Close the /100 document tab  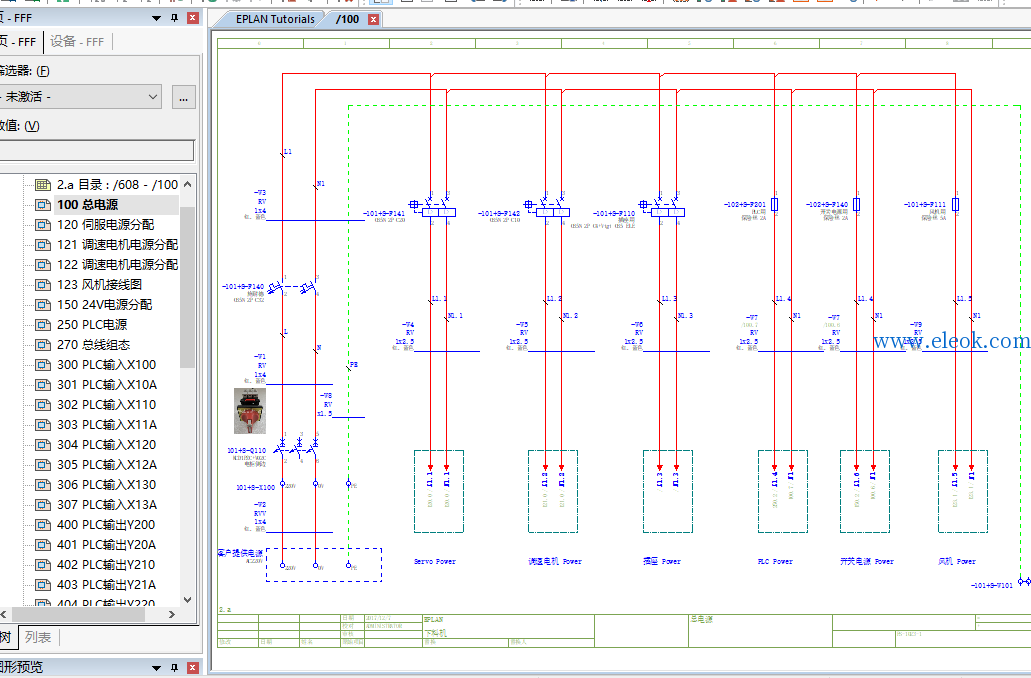[373, 20]
